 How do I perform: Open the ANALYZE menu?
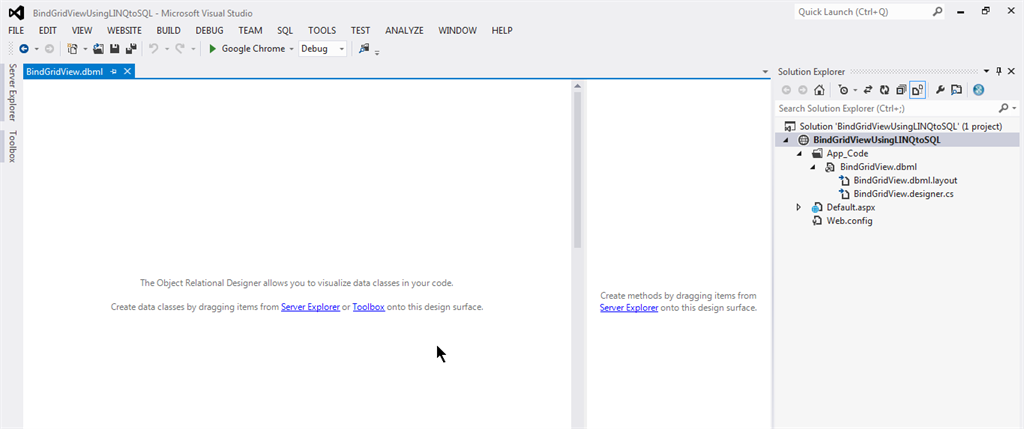point(404,30)
